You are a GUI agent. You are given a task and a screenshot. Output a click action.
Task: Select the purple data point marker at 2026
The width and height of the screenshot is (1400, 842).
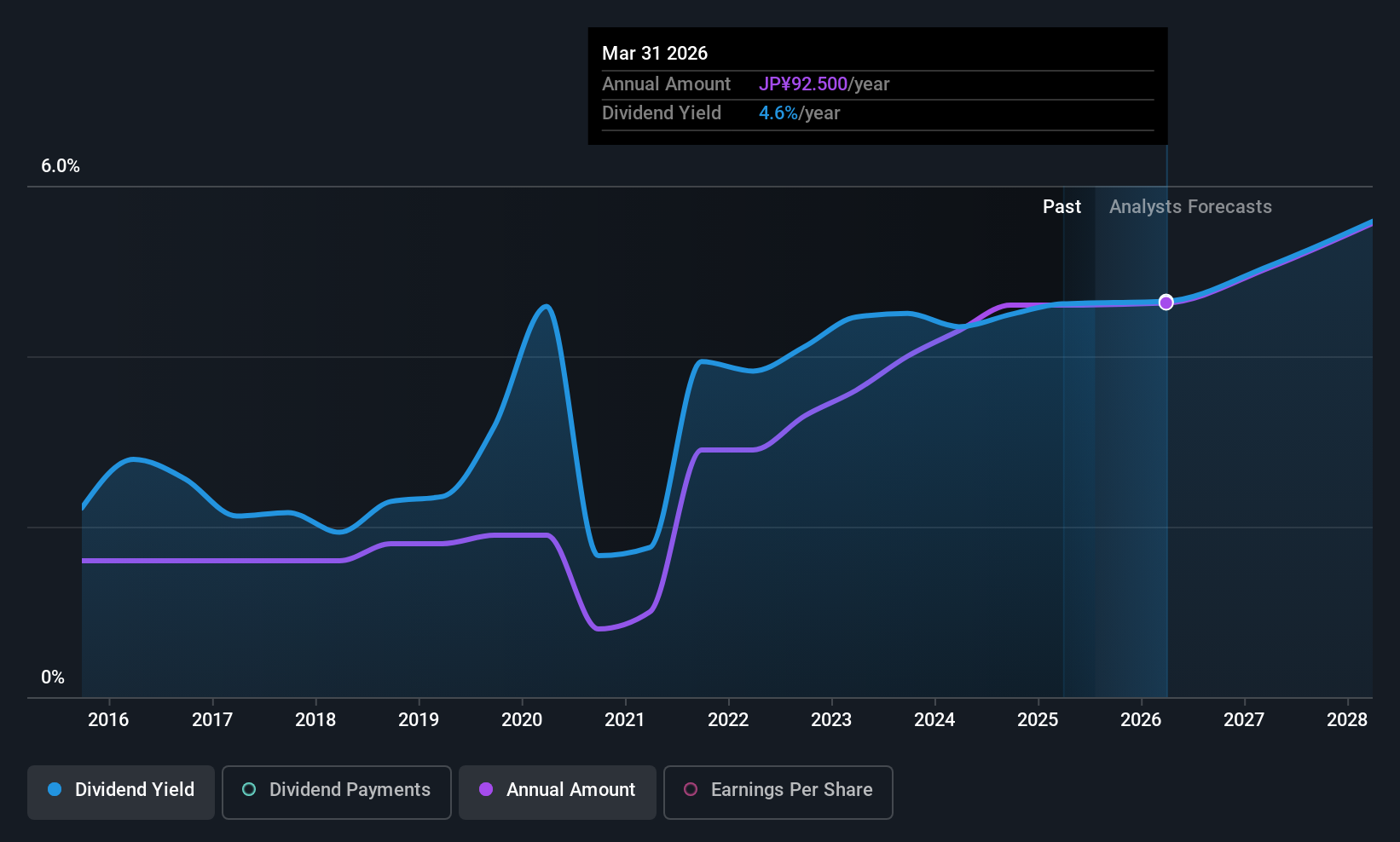tap(1166, 303)
